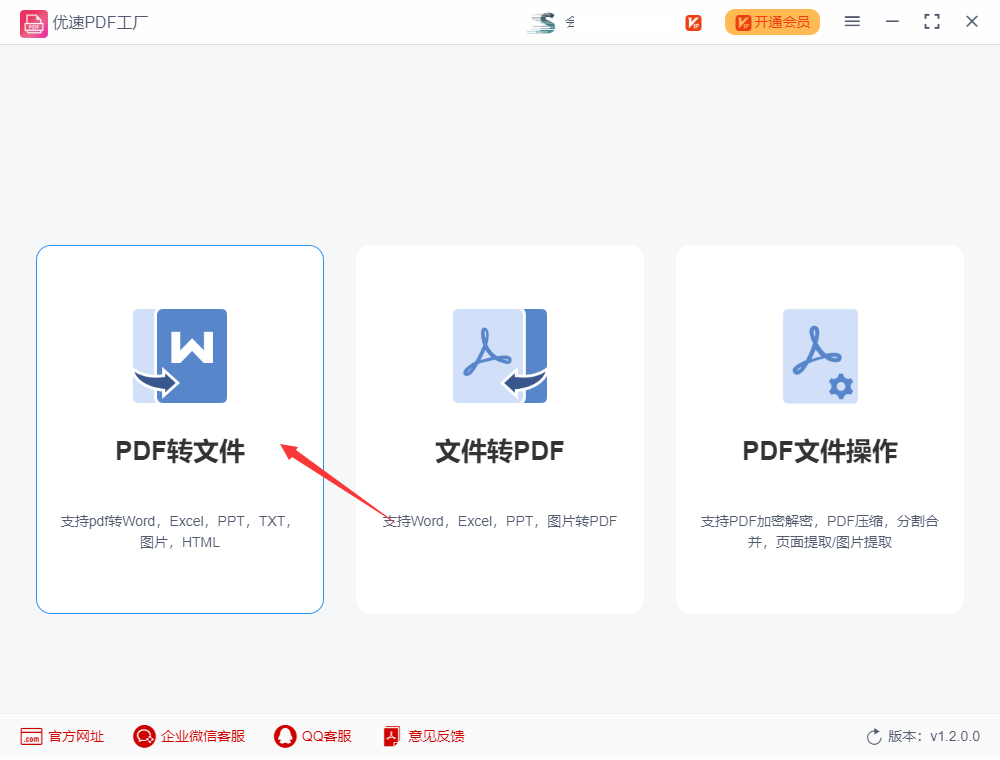Click the QQ penguin icon
The image size is (1000, 760).
285,736
